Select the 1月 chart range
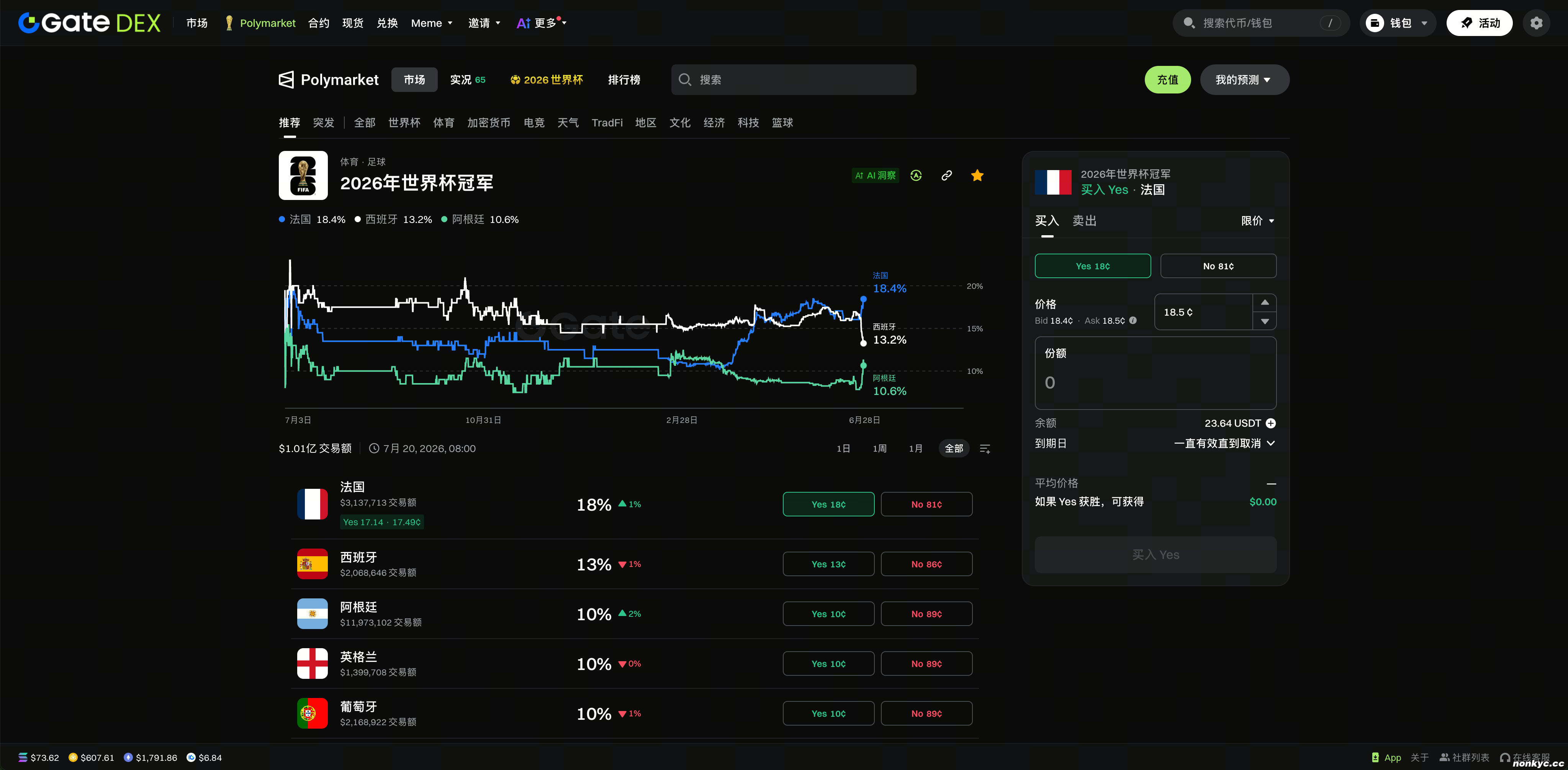Image resolution: width=1568 pixels, height=770 pixels. (915, 449)
